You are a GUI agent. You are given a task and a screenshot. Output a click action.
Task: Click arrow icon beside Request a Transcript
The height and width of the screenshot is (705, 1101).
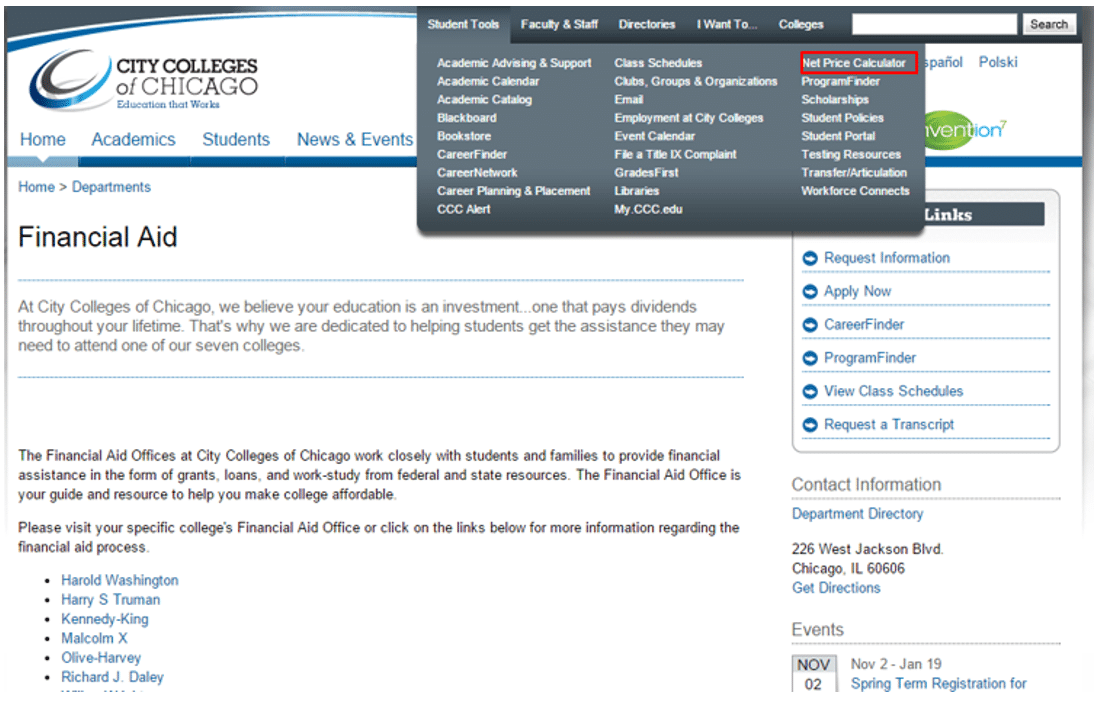pos(810,425)
